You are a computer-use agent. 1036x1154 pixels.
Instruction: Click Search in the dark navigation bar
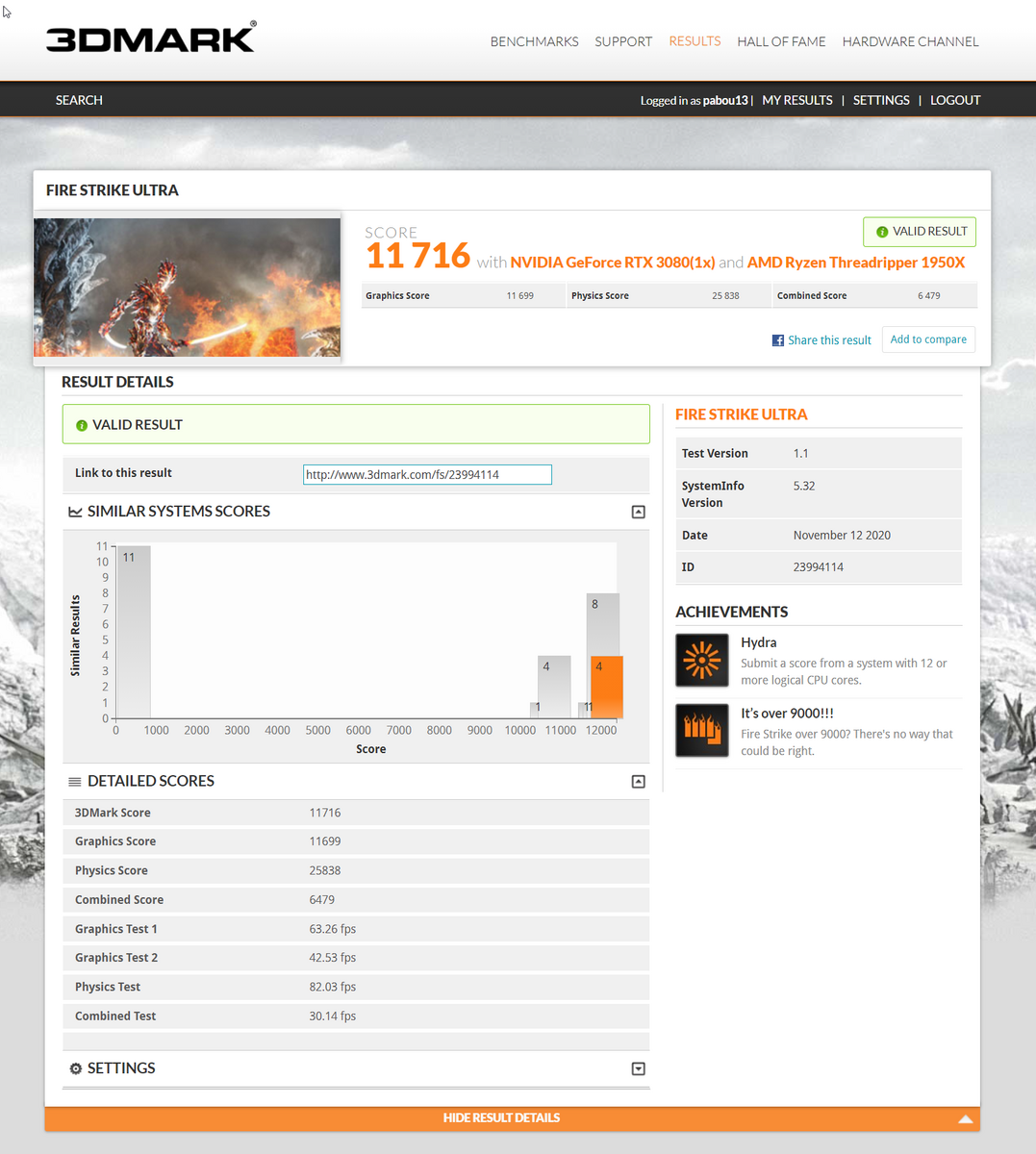click(x=79, y=100)
